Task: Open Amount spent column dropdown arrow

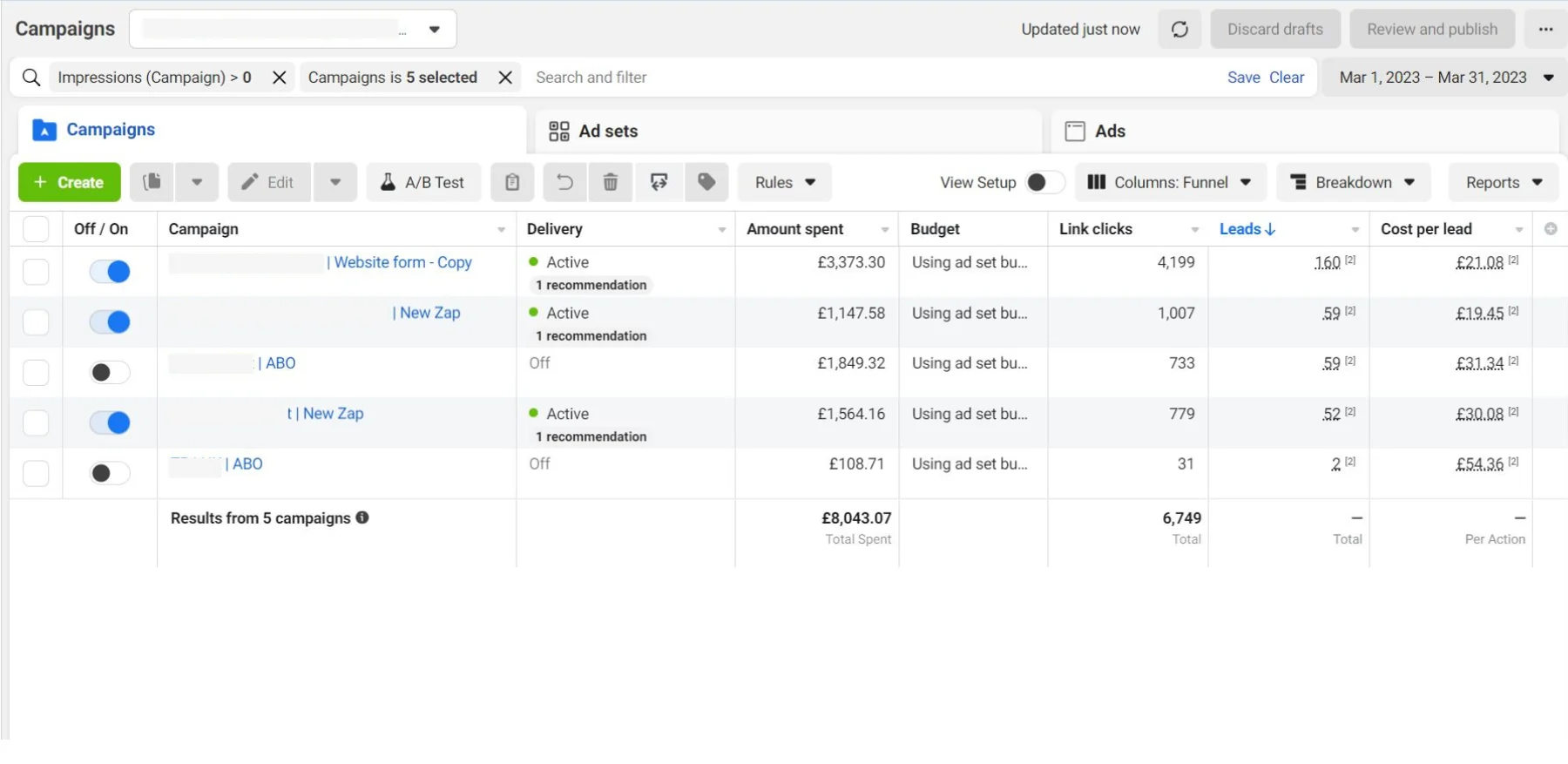Action: coord(884,230)
